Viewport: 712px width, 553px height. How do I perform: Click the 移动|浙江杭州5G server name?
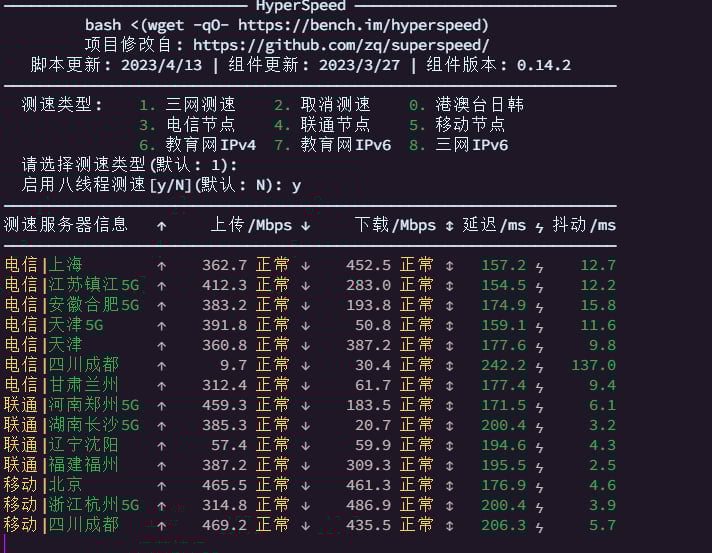point(72,504)
